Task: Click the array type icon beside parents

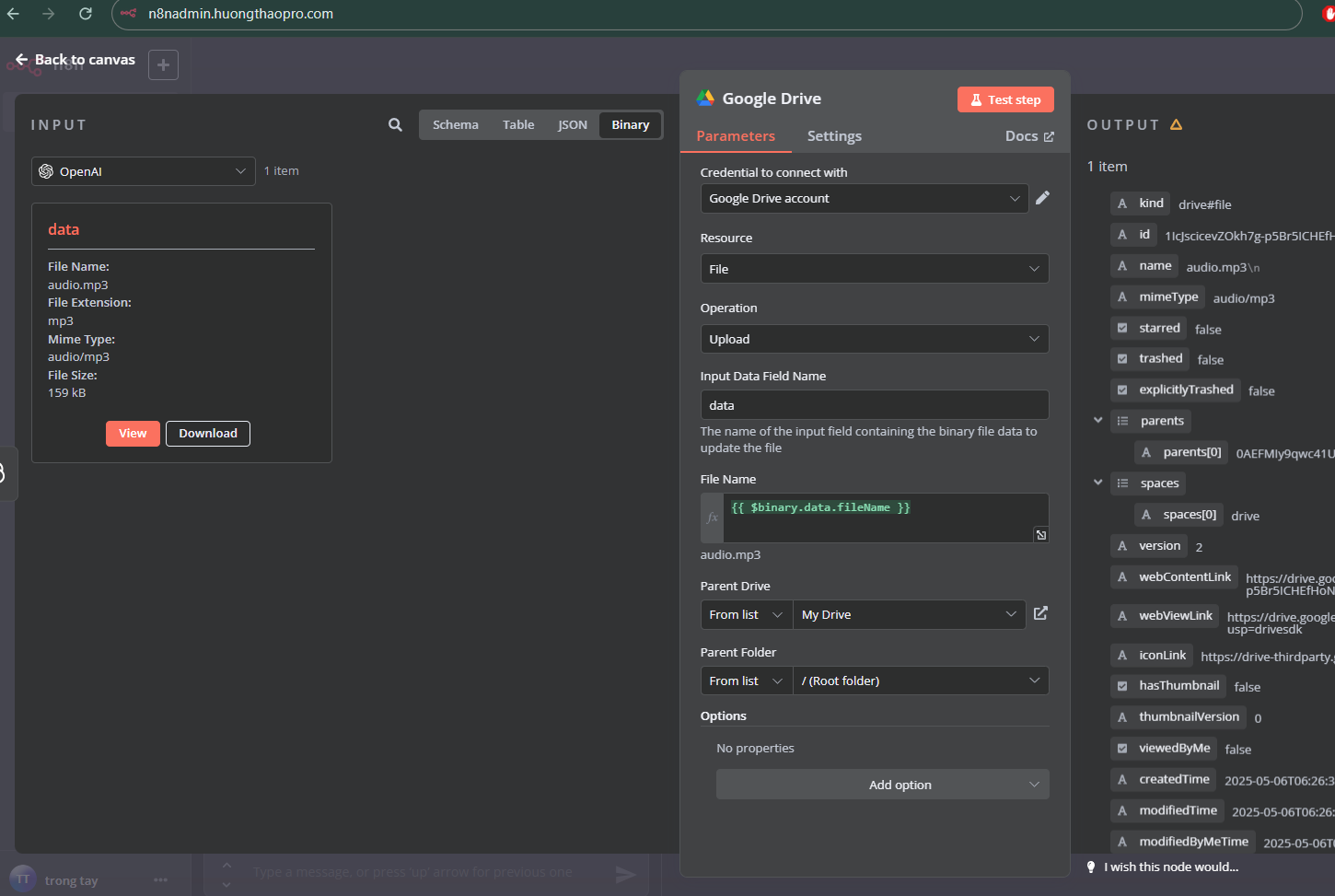Action: (1122, 421)
